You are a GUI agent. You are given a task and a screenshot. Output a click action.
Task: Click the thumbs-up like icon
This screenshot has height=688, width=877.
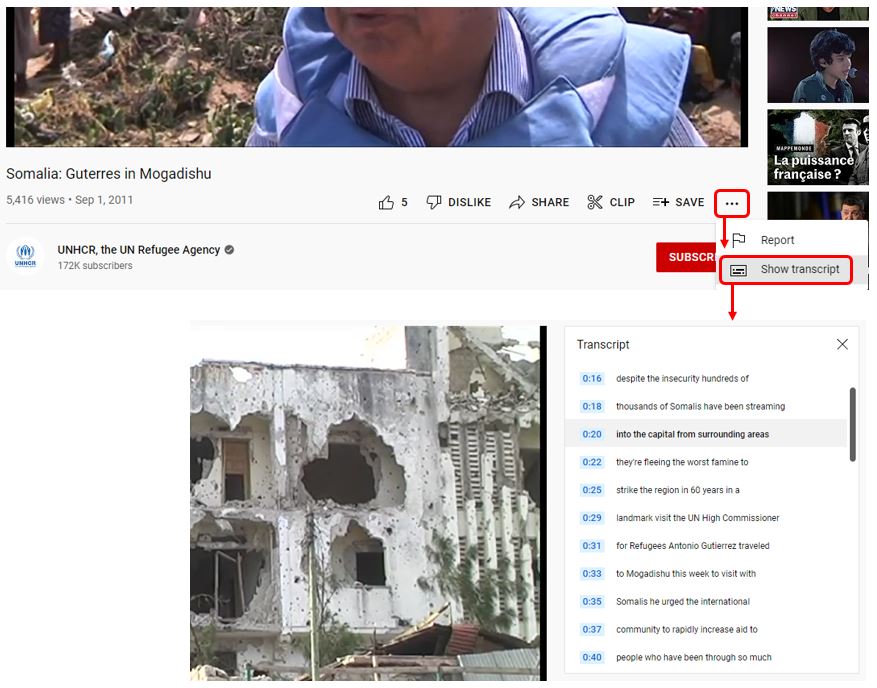click(386, 203)
